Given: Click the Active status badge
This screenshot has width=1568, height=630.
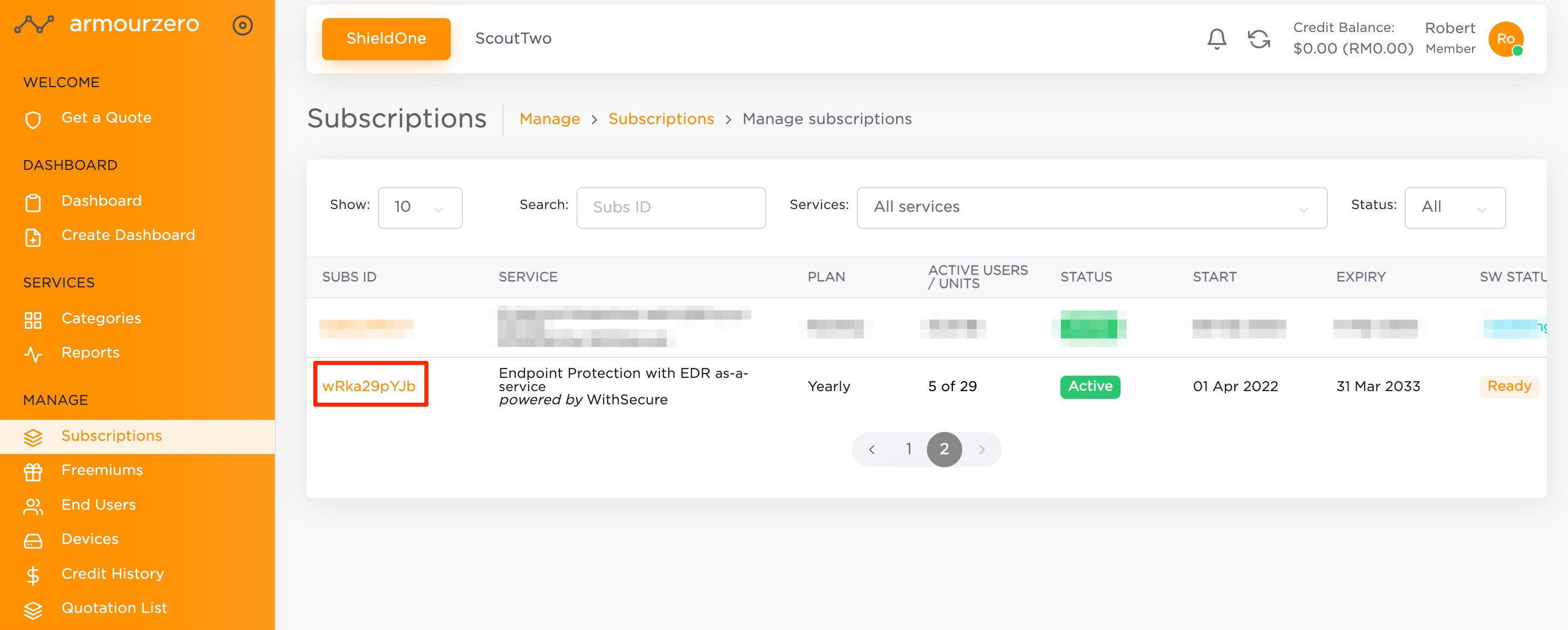Looking at the screenshot, I should tap(1090, 387).
